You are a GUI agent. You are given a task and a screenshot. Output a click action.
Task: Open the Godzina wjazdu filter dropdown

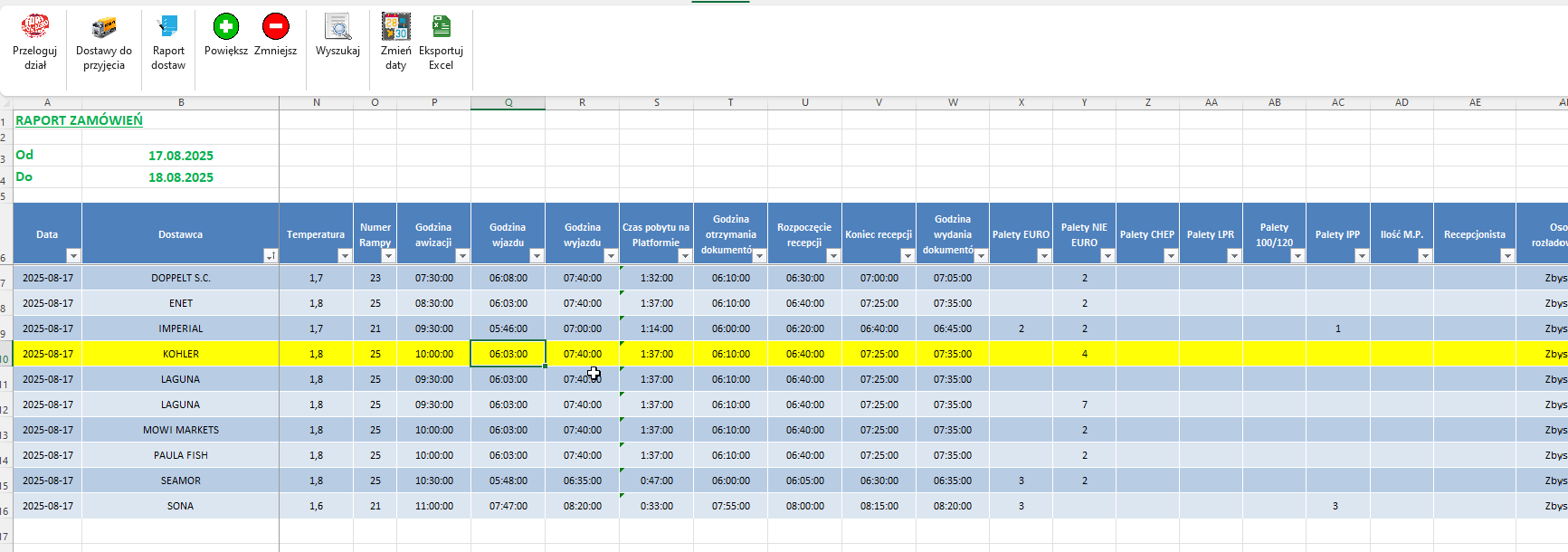537,256
